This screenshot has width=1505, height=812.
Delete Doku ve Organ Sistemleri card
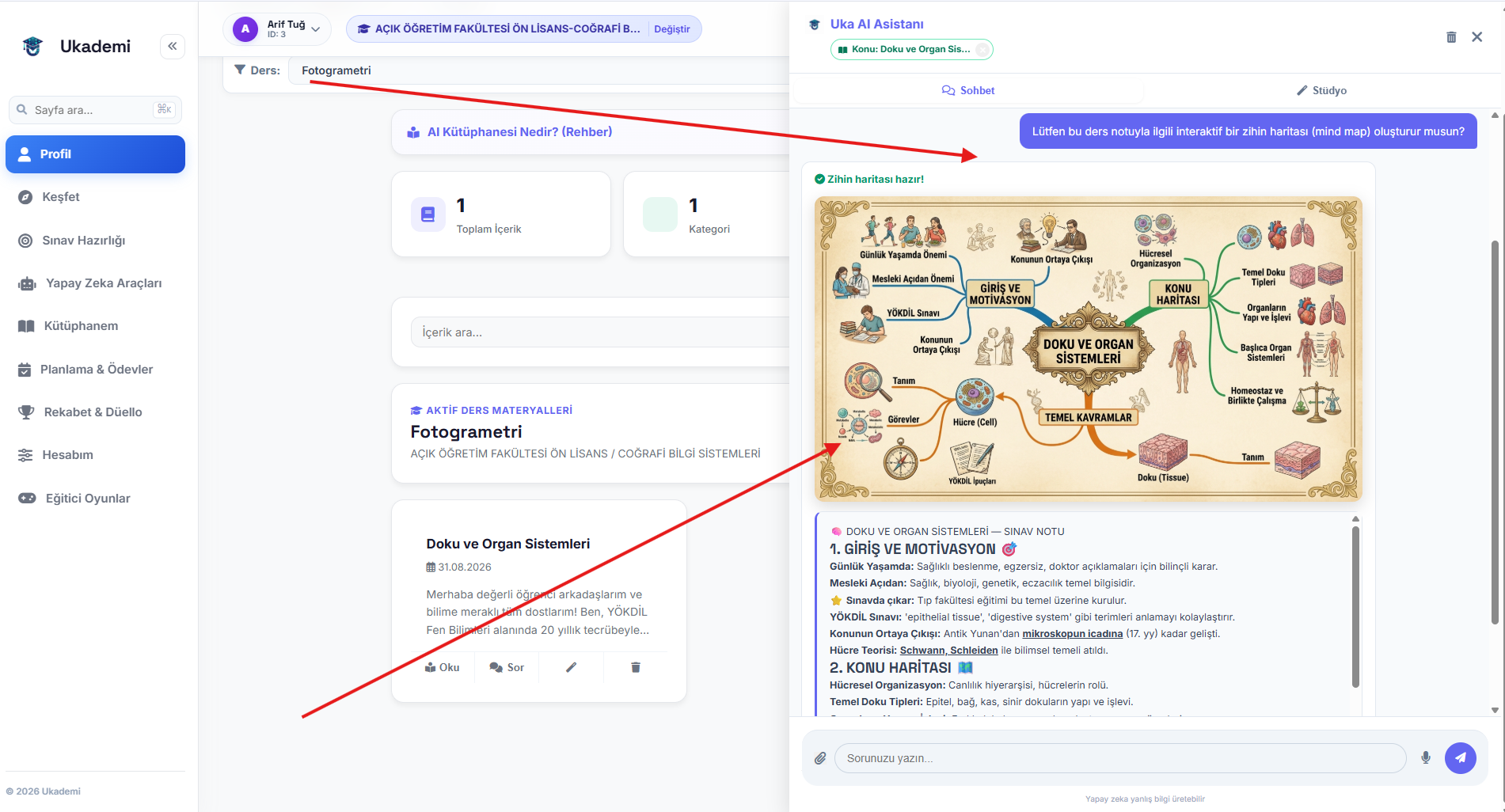635,667
